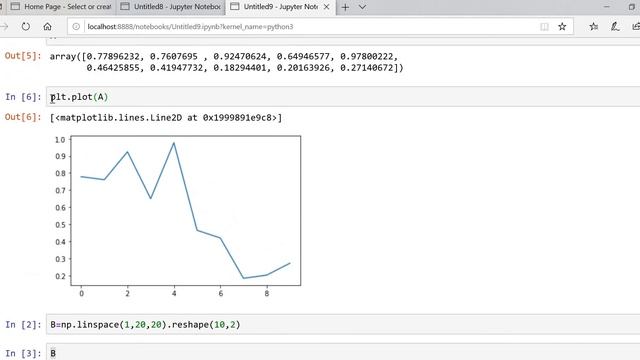Image resolution: width=640 pixels, height=360 pixels.
Task: Restore down the browser window
Action: click(632, 7)
